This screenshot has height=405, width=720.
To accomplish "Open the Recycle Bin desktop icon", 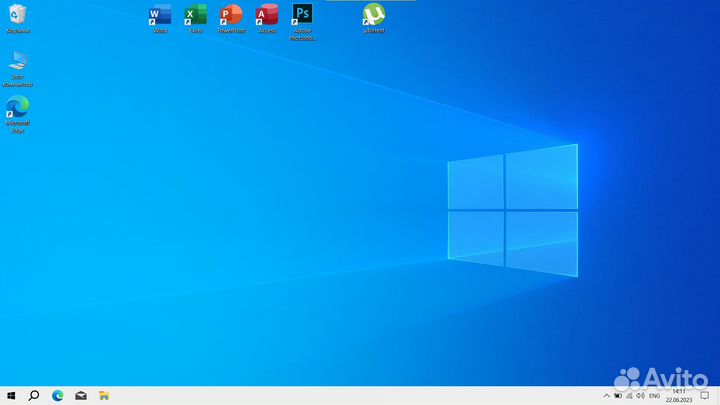I will pos(18,18).
